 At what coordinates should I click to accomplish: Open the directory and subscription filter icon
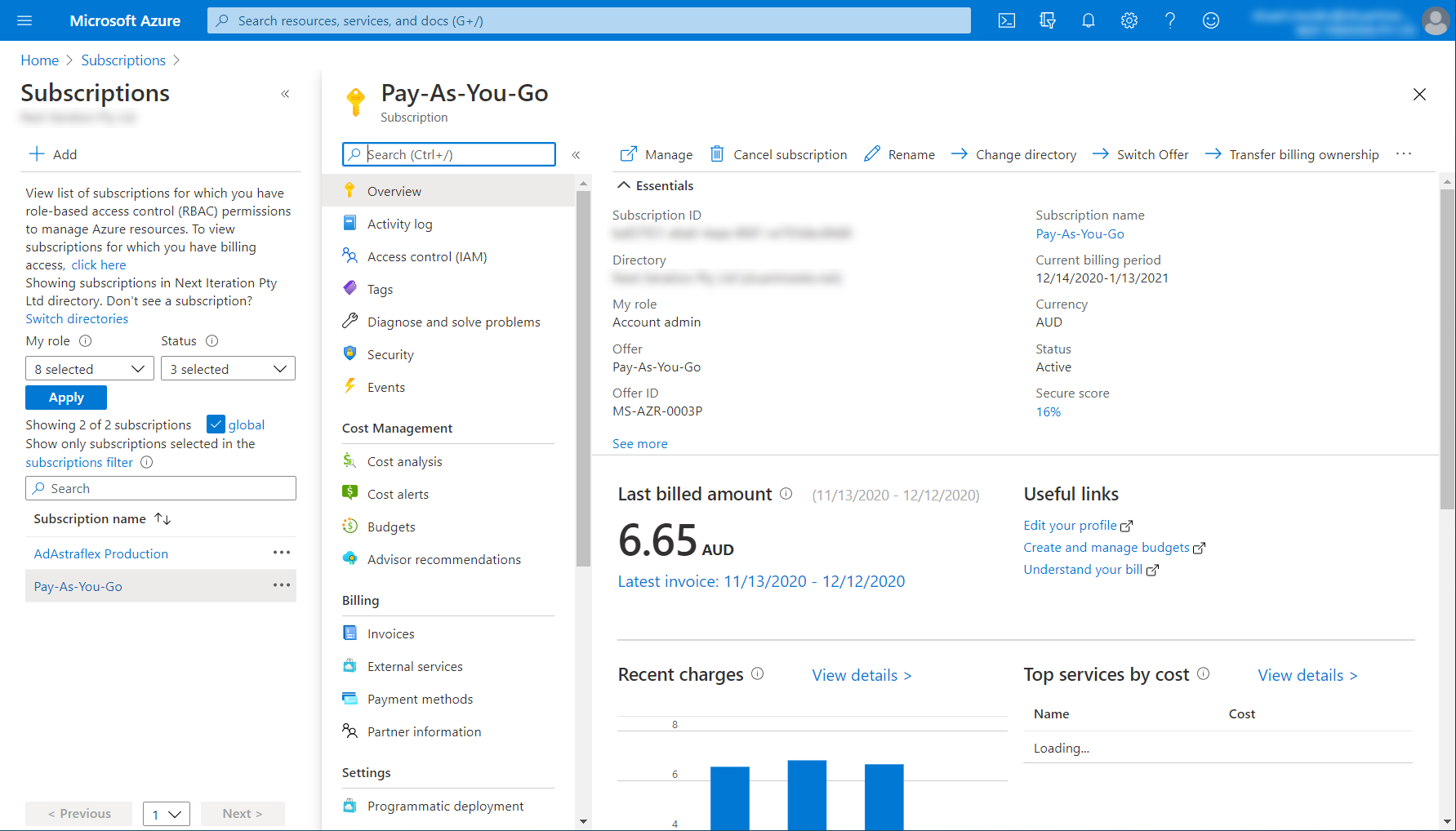(1048, 20)
